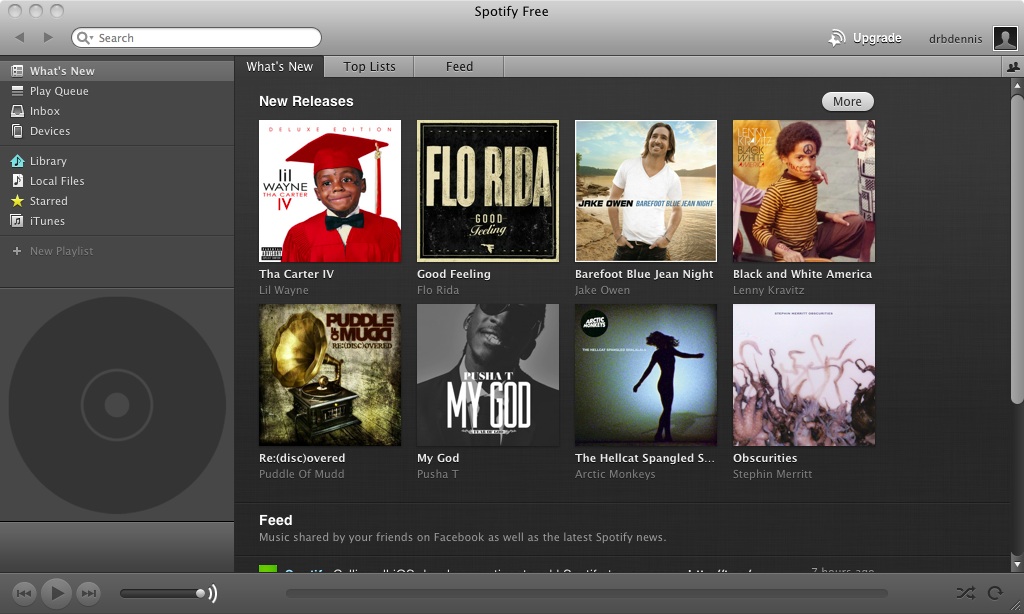Click the Obscurities title link
The height and width of the screenshot is (614, 1024).
[765, 458]
